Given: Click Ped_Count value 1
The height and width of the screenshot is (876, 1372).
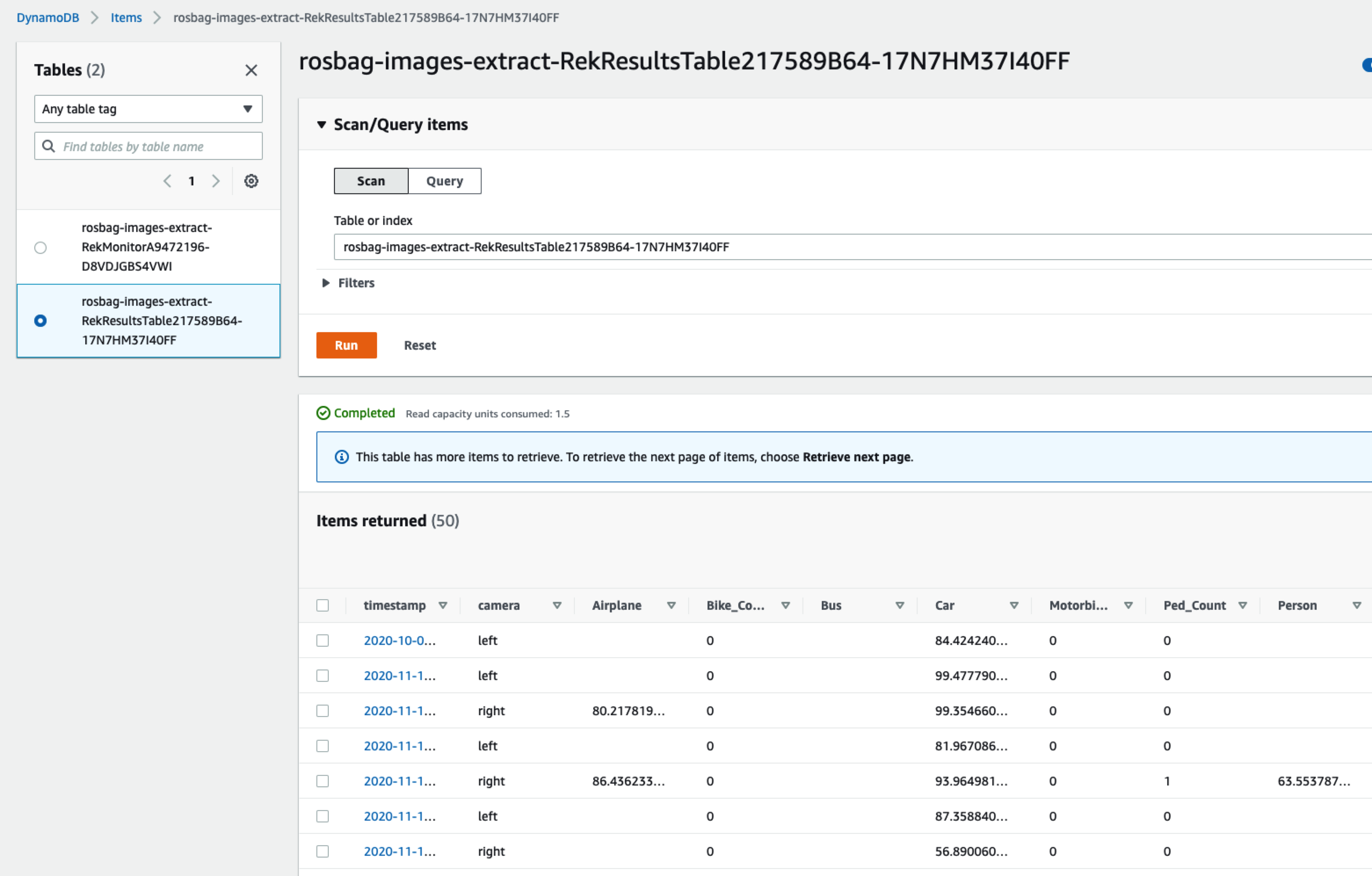Looking at the screenshot, I should coord(1167,782).
